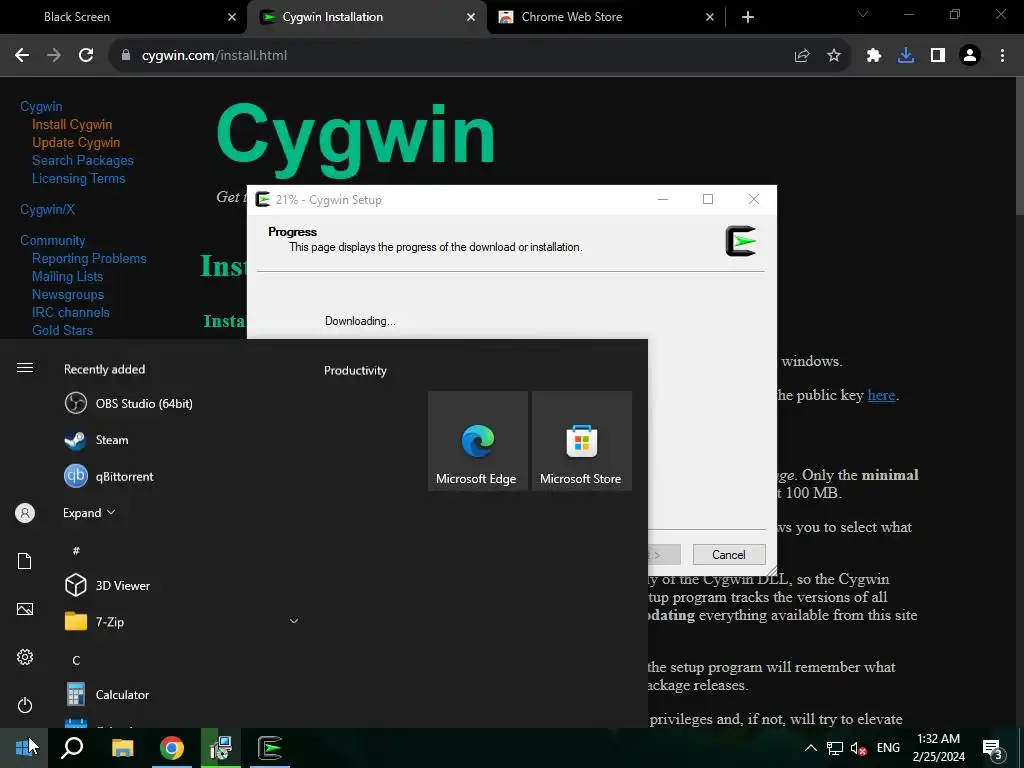Expand the Start menu hamburger icon

pos(25,368)
